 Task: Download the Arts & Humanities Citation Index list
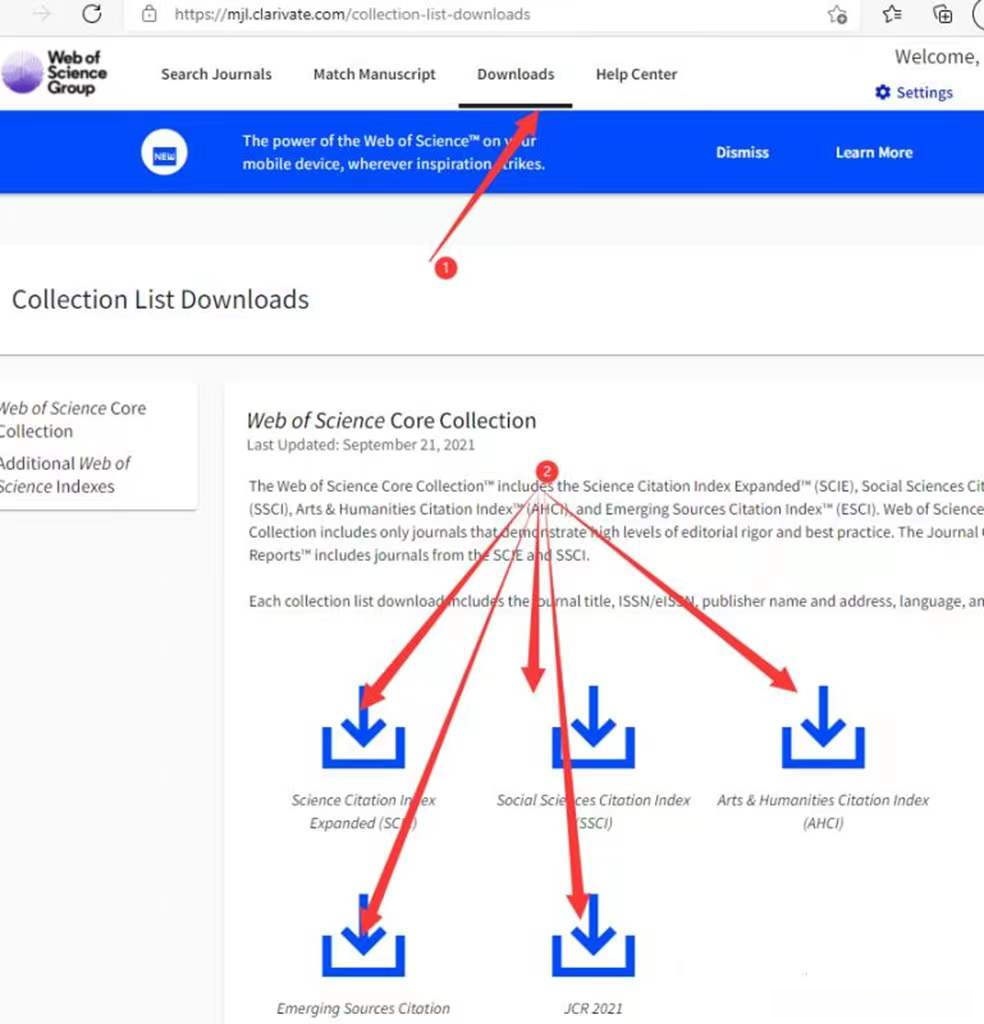tap(823, 727)
